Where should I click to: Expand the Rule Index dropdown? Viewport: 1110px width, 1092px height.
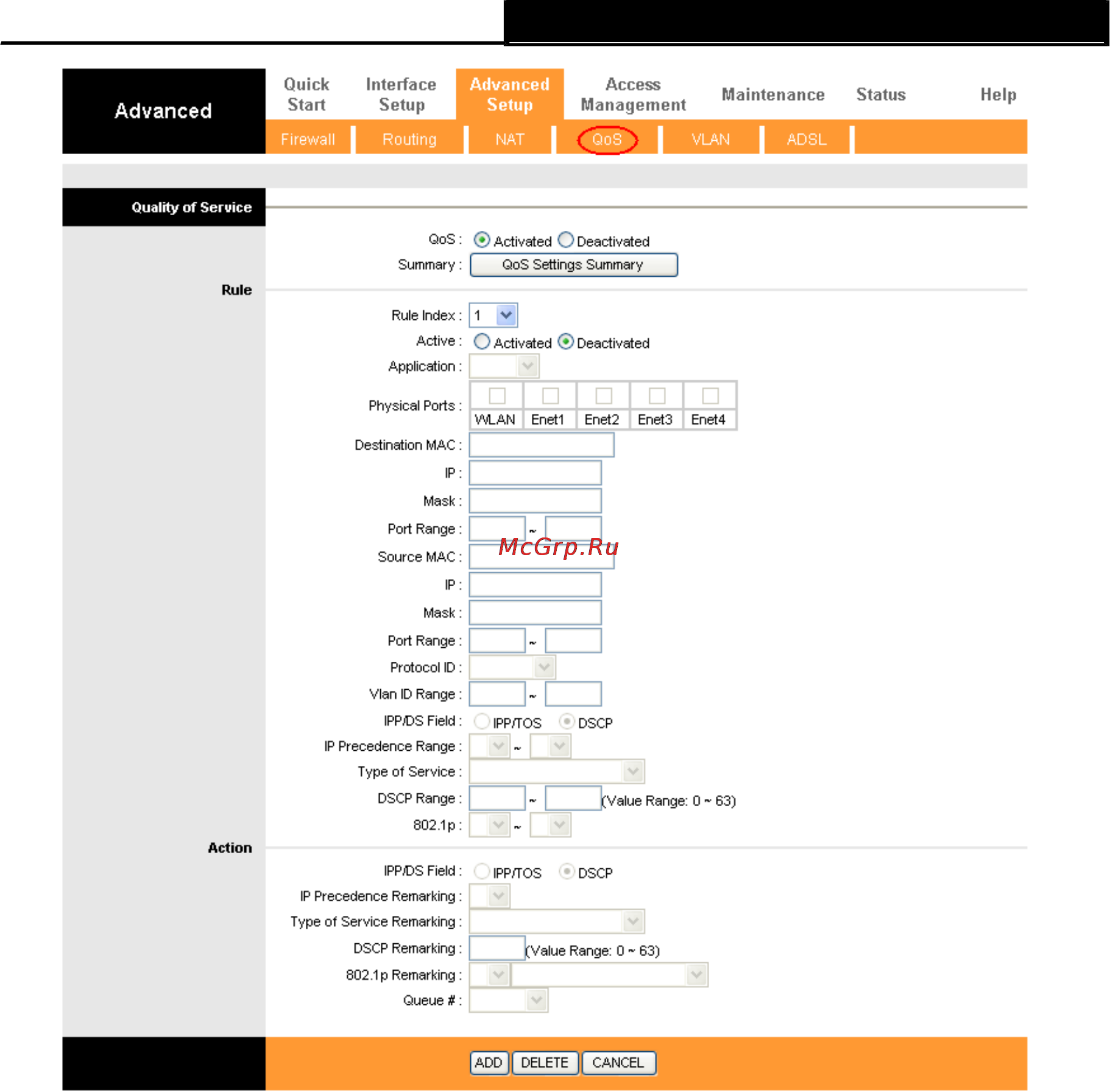coord(493,315)
